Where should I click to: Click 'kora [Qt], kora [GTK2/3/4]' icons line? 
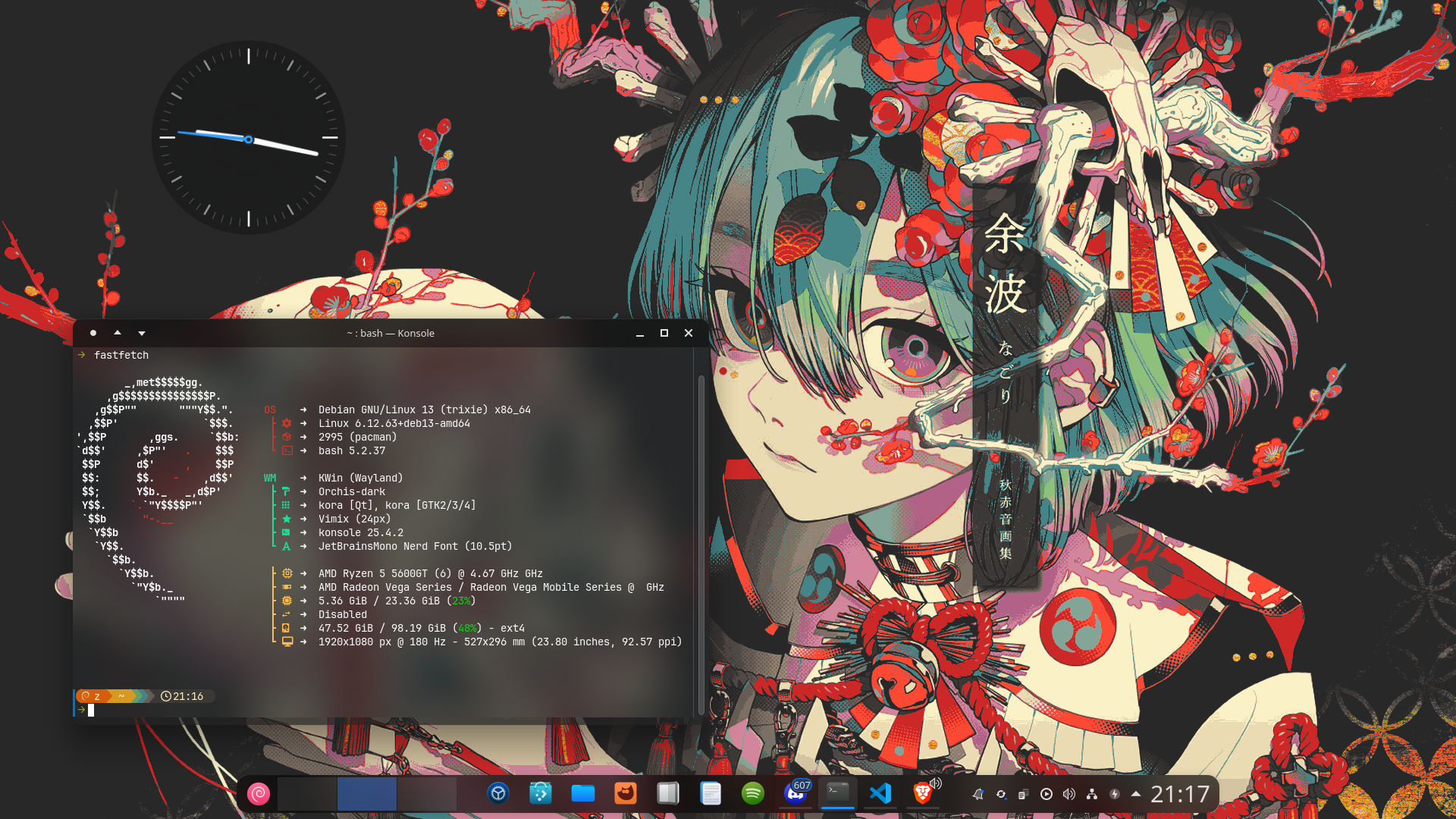(x=397, y=505)
